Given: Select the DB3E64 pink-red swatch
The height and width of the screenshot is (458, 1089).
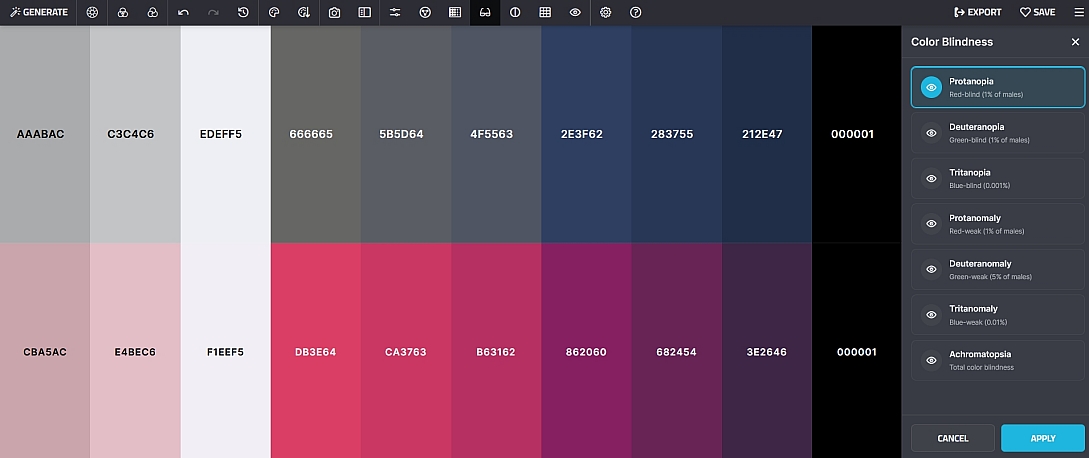Looking at the screenshot, I should (316, 351).
